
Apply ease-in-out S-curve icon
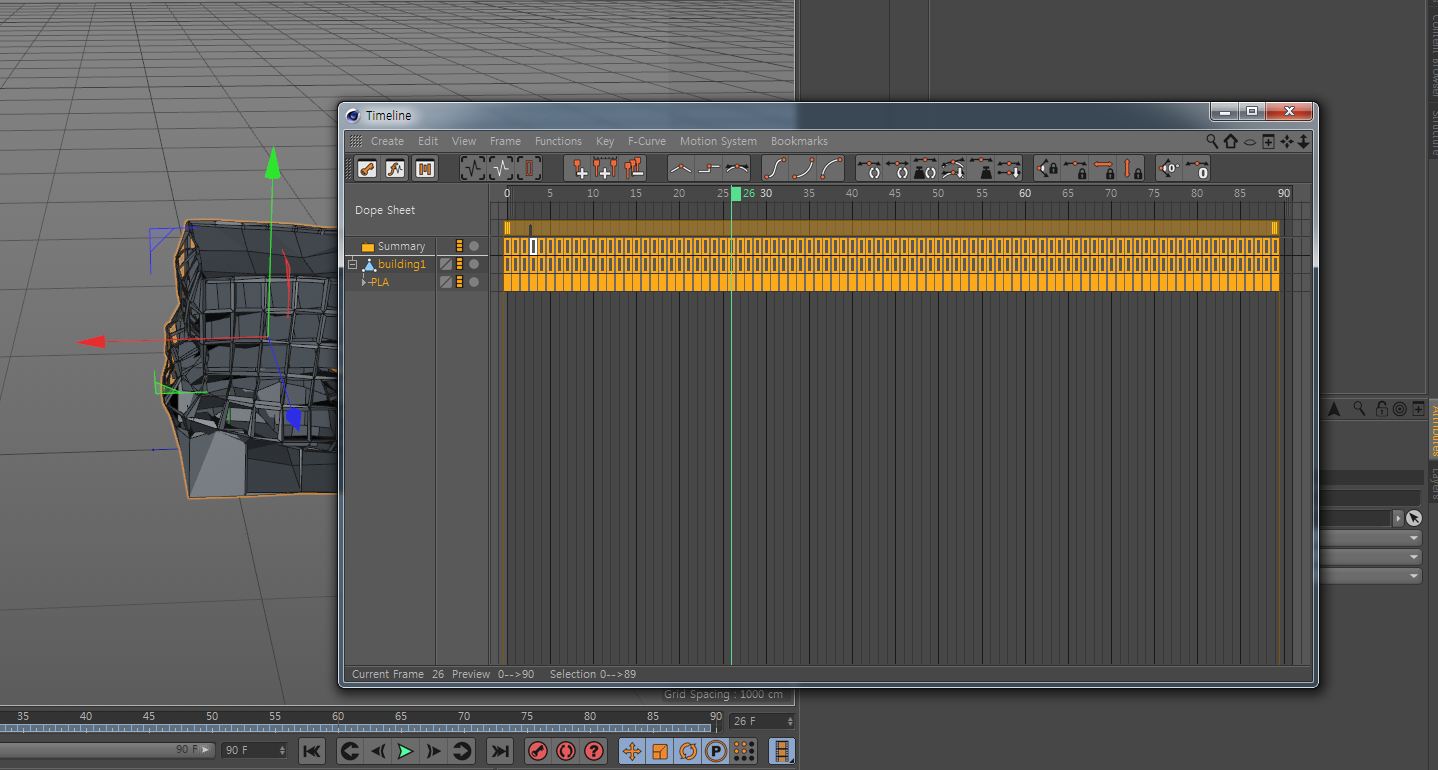click(775, 169)
